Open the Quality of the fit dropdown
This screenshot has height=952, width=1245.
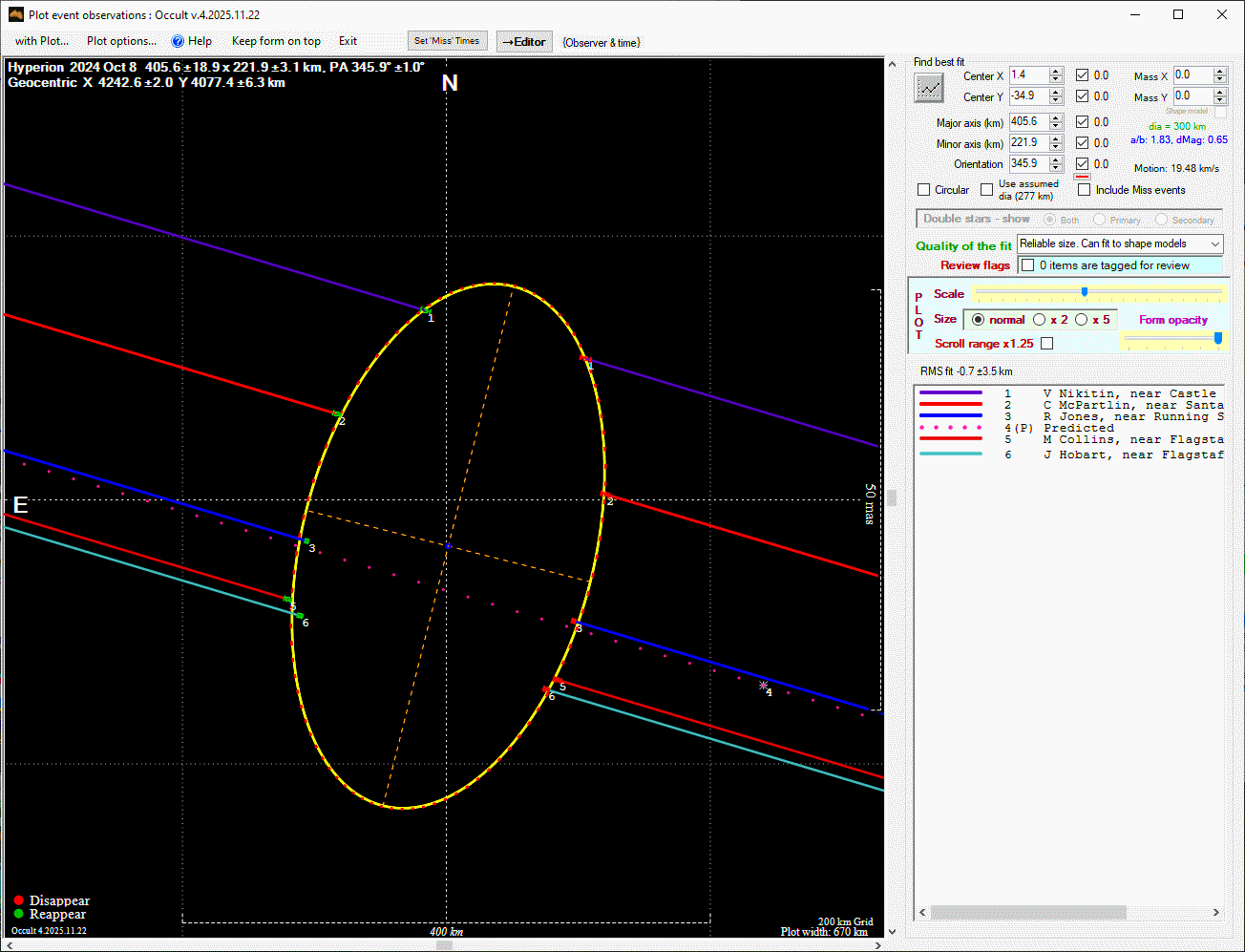1119,244
